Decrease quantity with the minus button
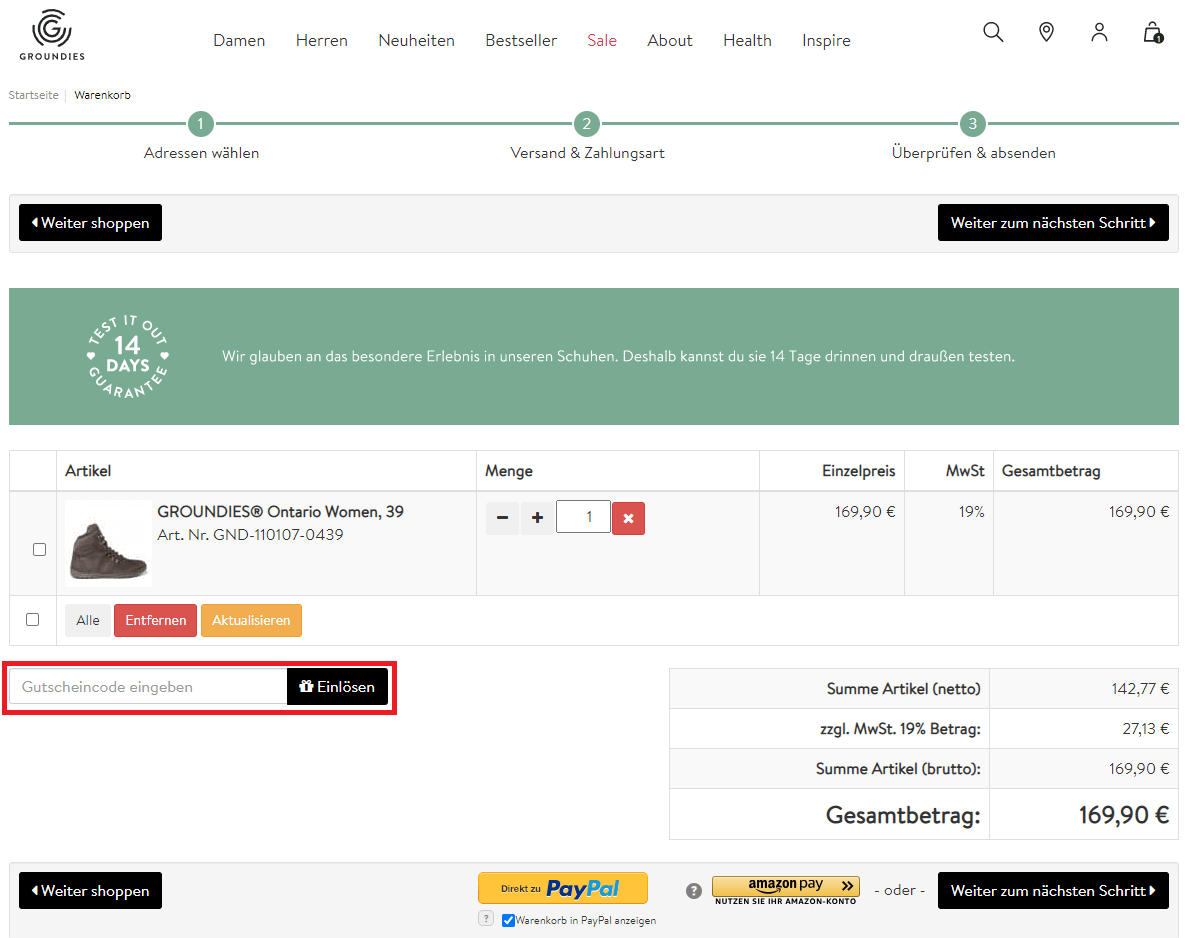Viewport: 1188px width, 938px height. (x=502, y=518)
